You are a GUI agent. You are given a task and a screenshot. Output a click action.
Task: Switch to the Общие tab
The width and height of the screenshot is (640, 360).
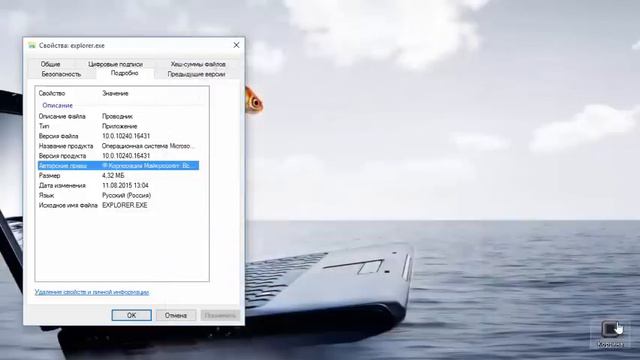pyautogui.click(x=50, y=64)
